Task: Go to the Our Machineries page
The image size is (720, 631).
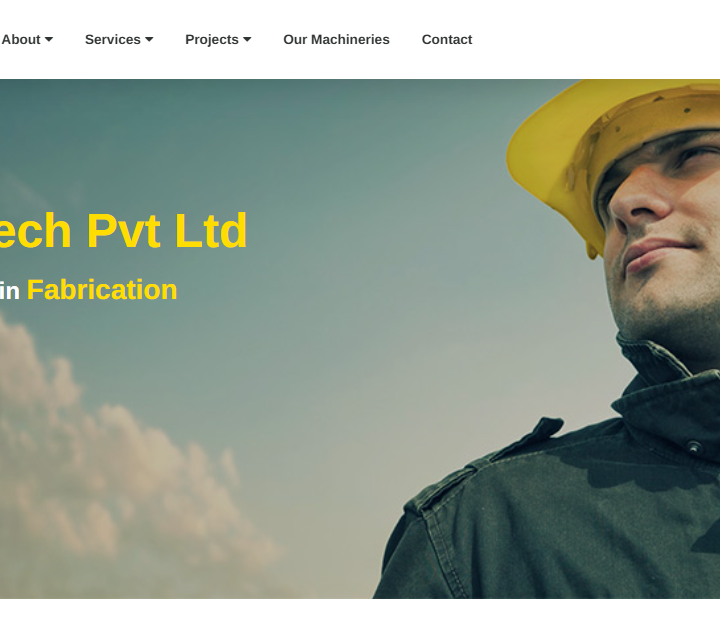Action: (x=336, y=40)
